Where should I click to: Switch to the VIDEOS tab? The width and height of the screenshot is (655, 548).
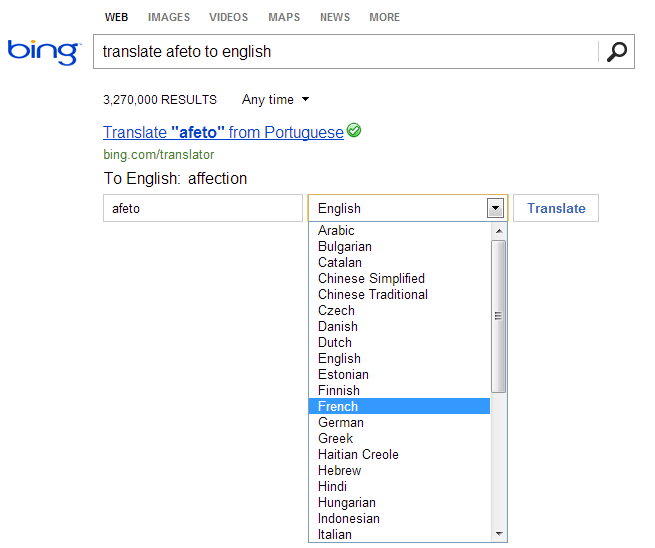click(228, 17)
